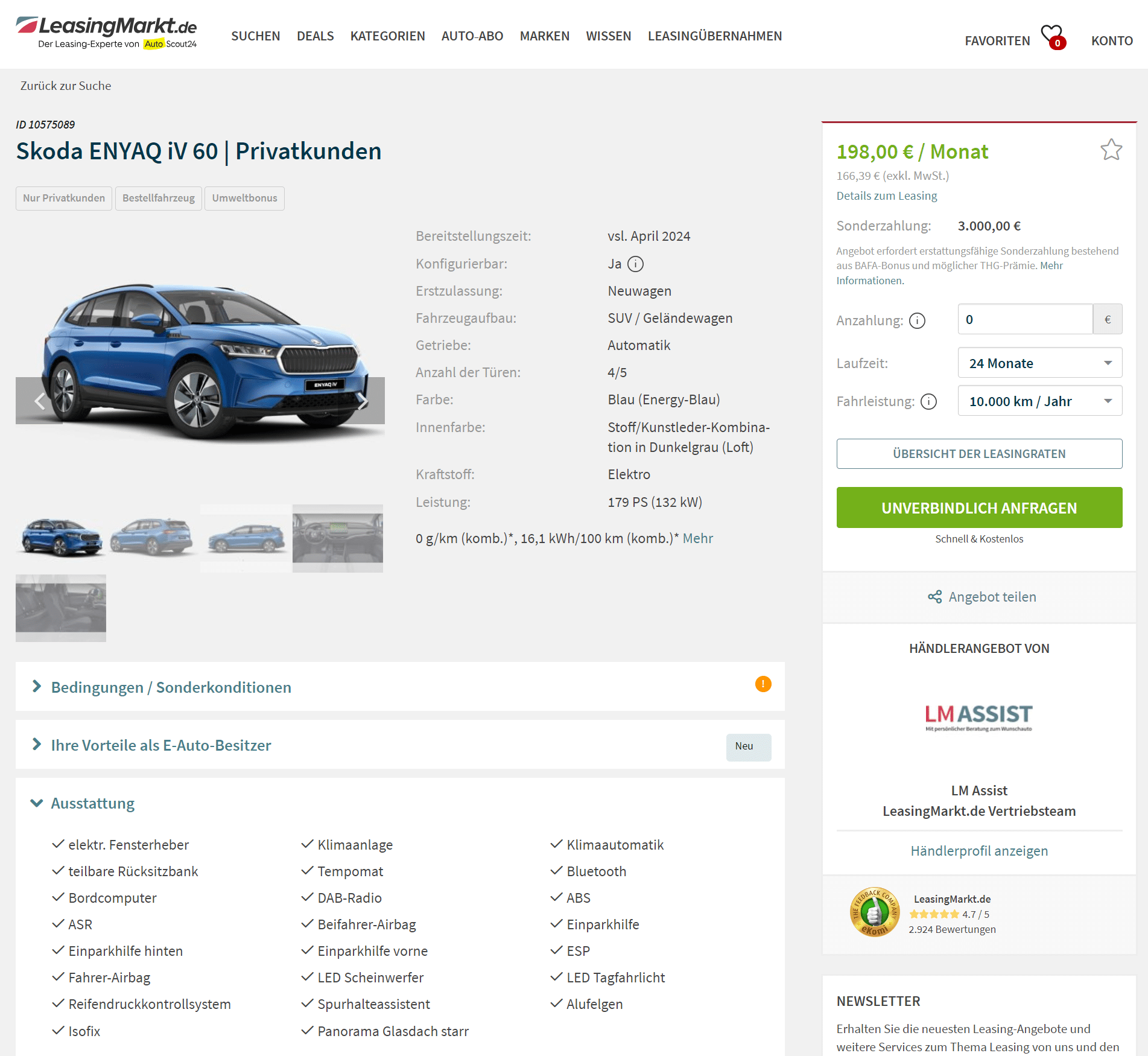Screen dimensions: 1148x1056
Task: Open info icon beside Fahrleistung
Action: coord(928,401)
